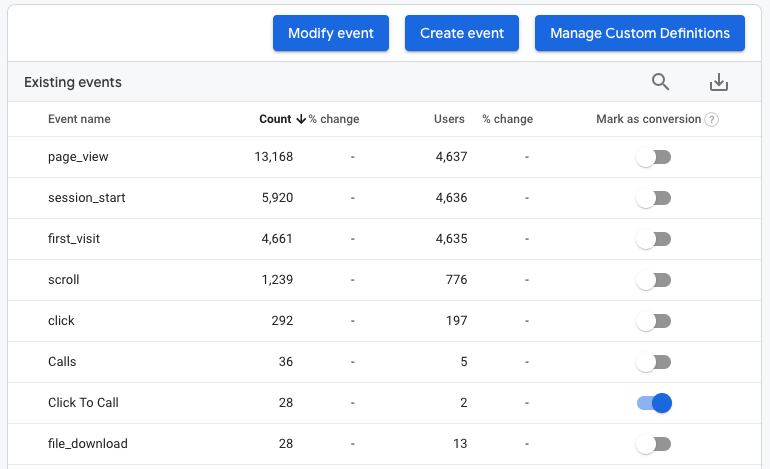Turn on conversion for scroll event

coord(654,280)
